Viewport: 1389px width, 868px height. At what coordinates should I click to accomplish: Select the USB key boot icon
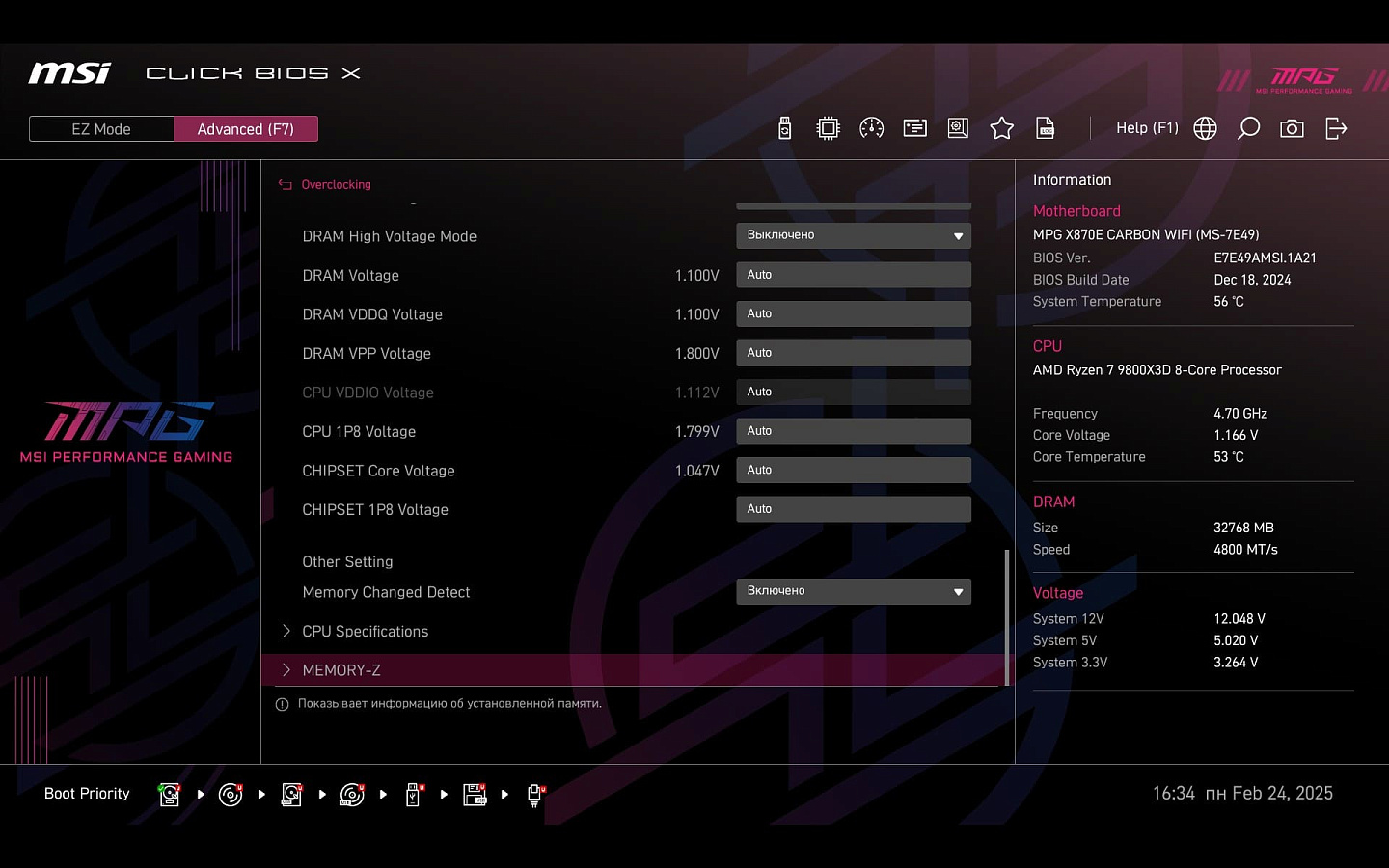[414, 795]
